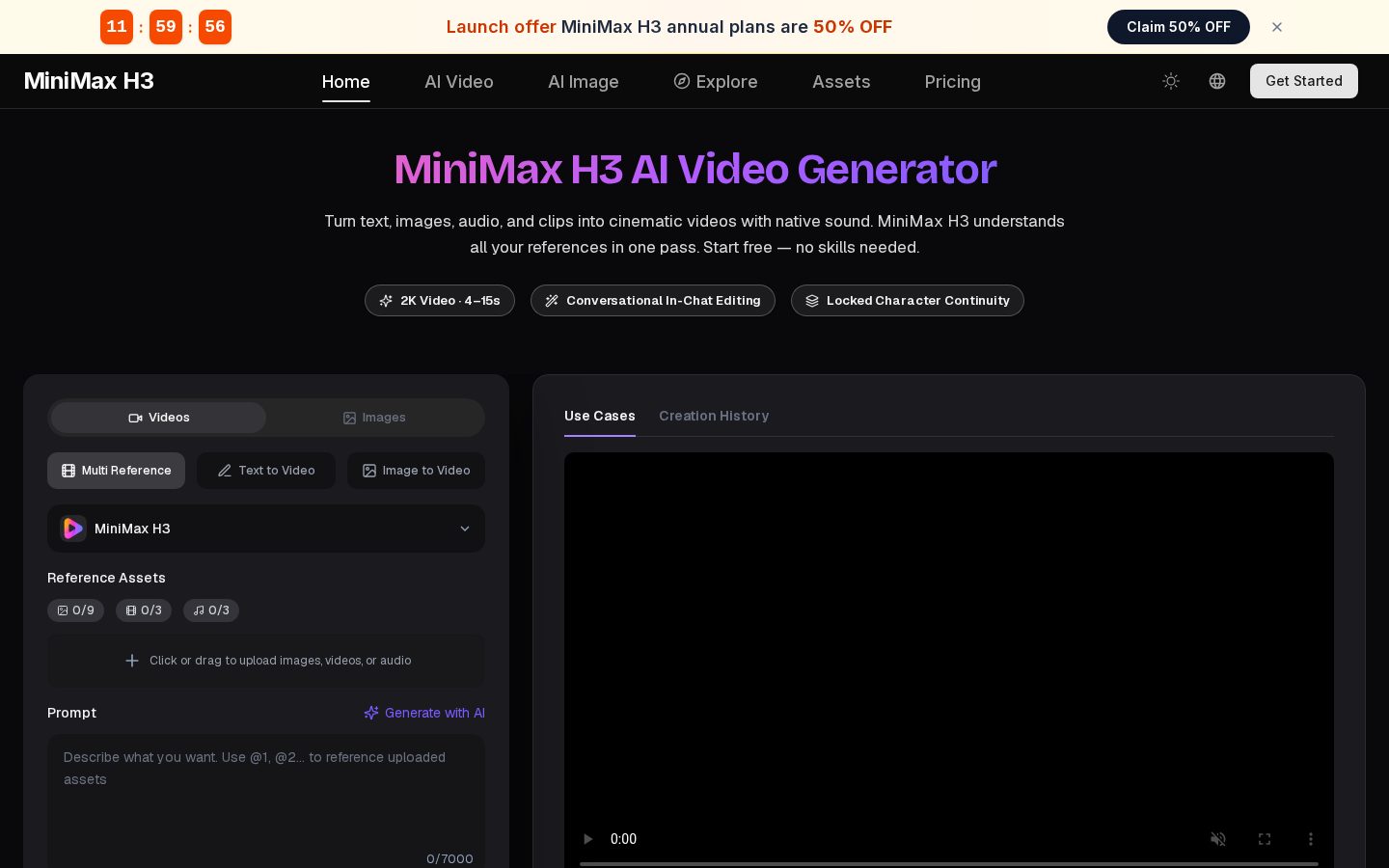Click the magic wand icon in Conversational badge
The height and width of the screenshot is (868, 1389).
point(552,301)
